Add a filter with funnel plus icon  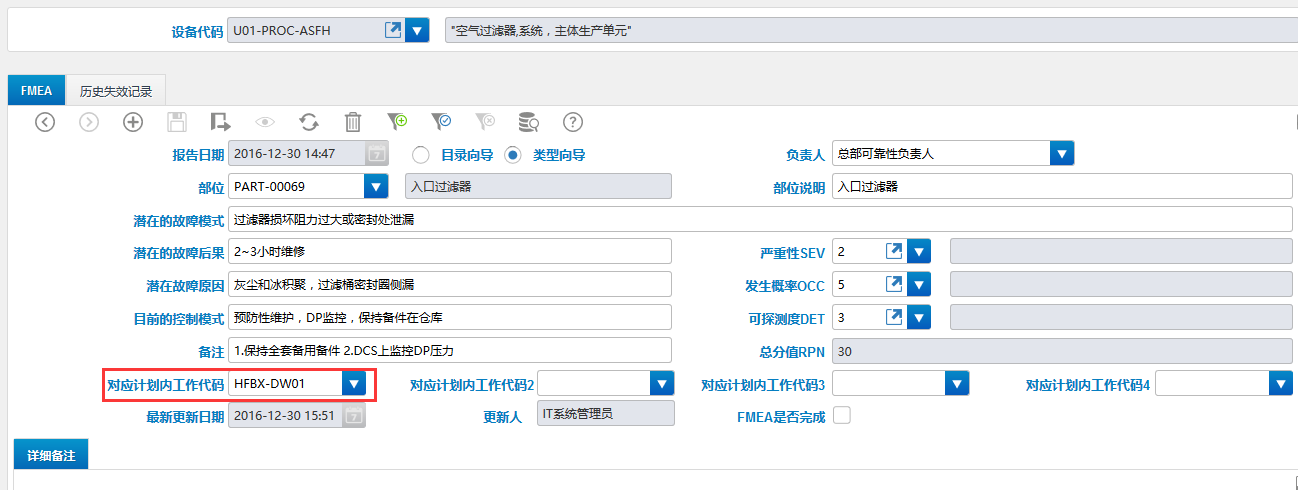click(397, 122)
